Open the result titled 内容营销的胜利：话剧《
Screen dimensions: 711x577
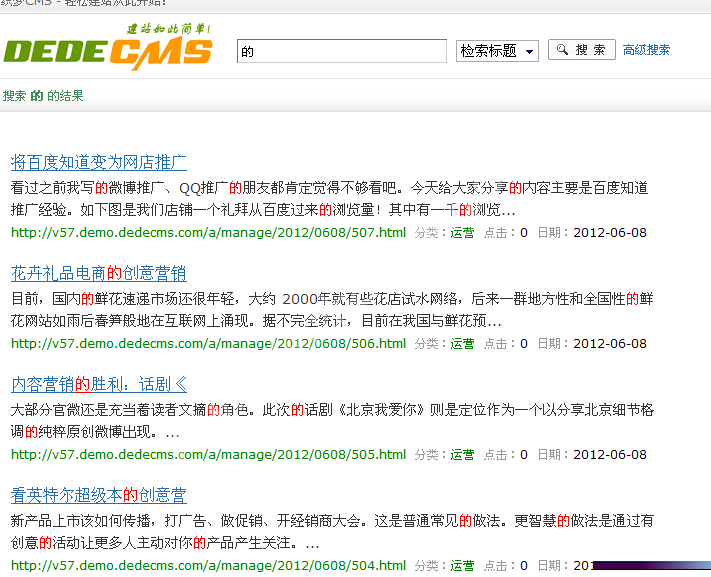(99, 384)
